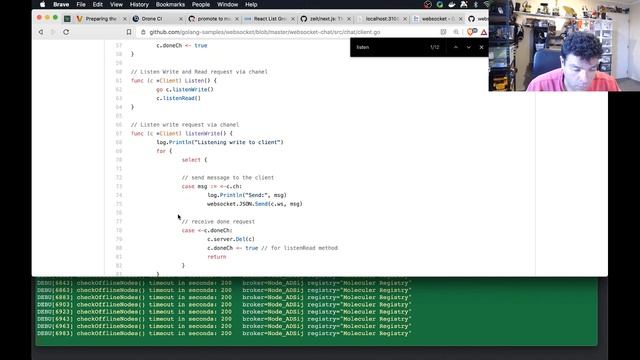The width and height of the screenshot is (640, 360).
Task: Click line number 61 in gutter
Action: 119,80
